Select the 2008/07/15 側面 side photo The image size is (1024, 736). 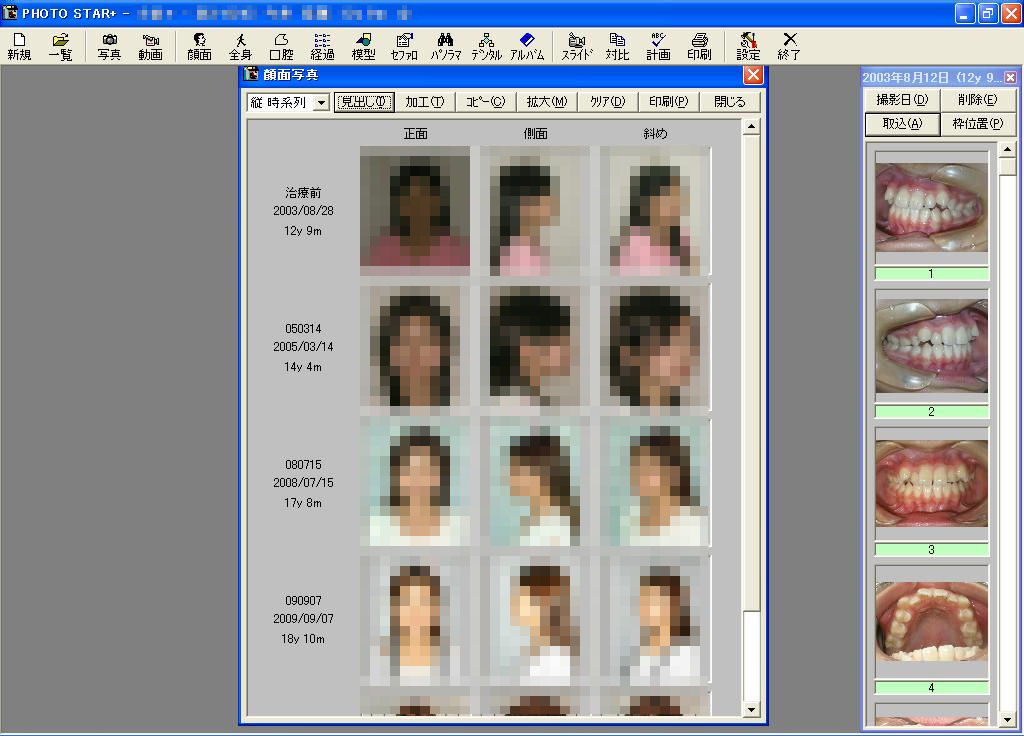535,482
